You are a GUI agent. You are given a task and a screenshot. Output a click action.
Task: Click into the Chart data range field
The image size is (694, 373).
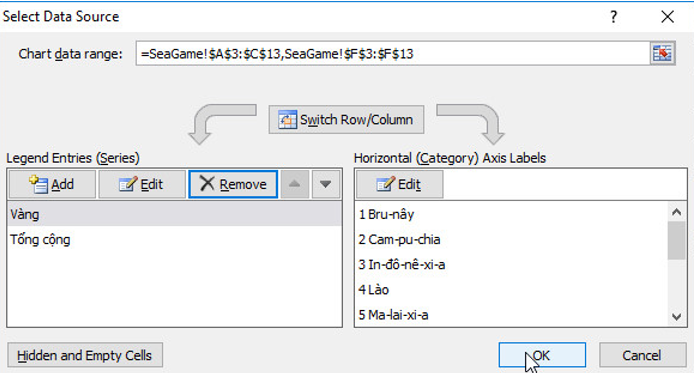click(x=393, y=54)
